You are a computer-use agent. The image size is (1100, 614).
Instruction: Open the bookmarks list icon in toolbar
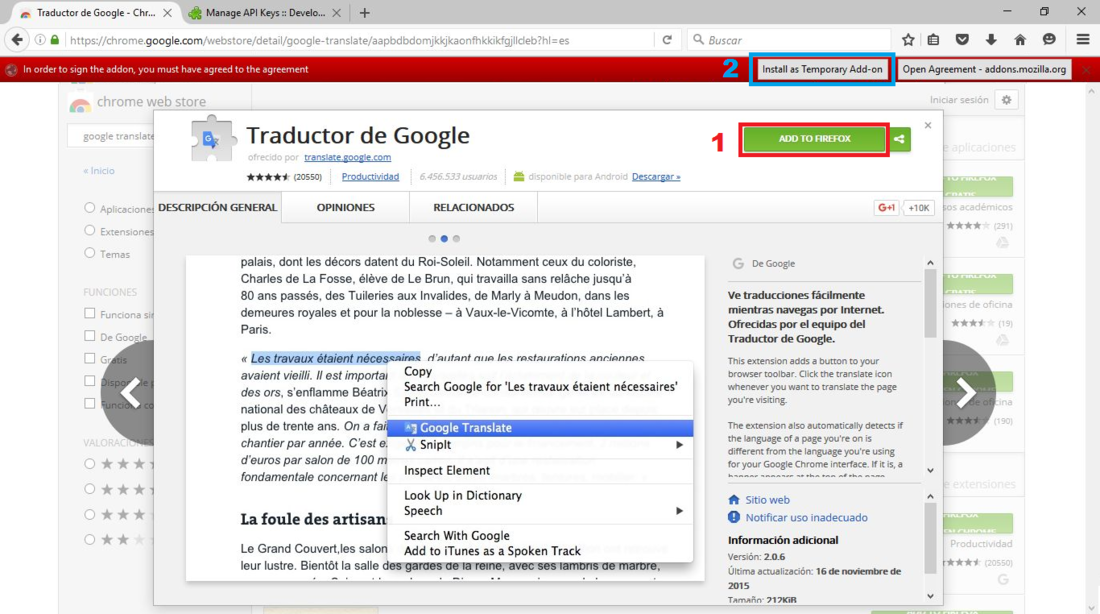933,40
